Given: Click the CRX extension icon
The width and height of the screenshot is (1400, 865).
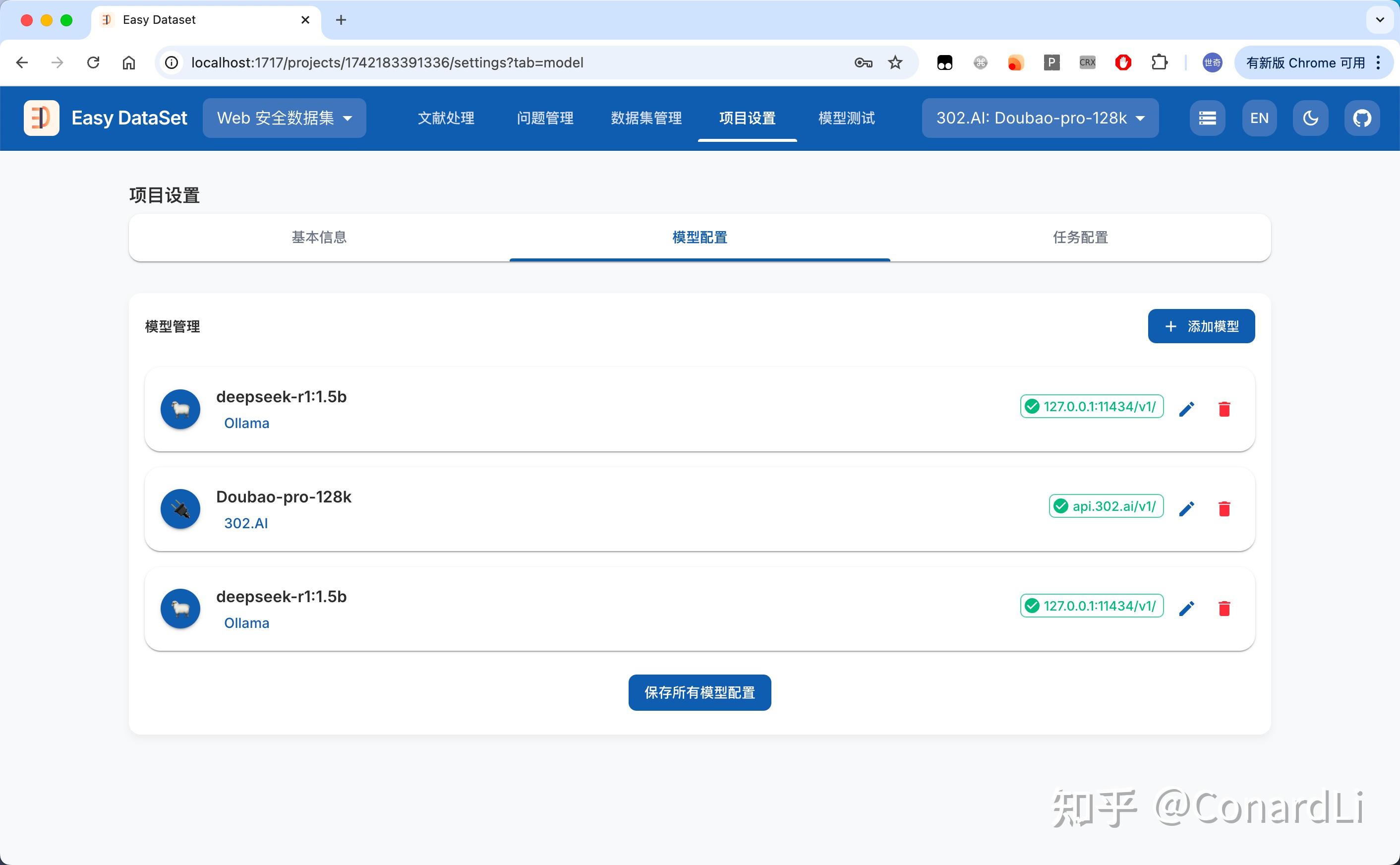Looking at the screenshot, I should coord(1086,62).
